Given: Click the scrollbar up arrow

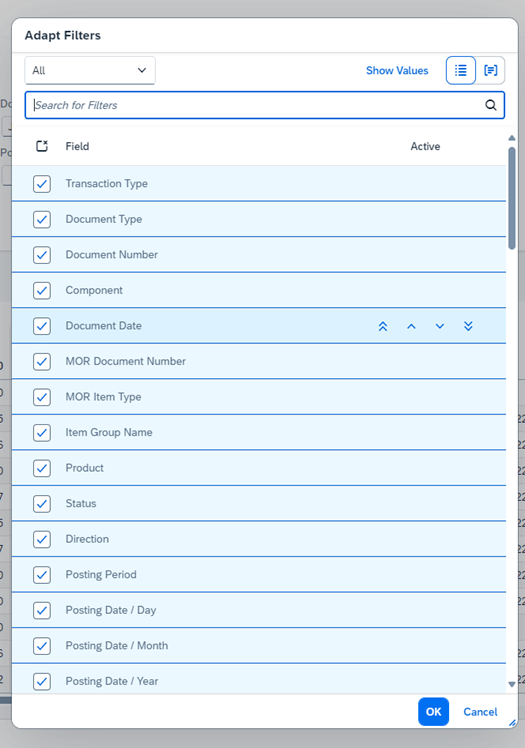Looking at the screenshot, I should 512,138.
